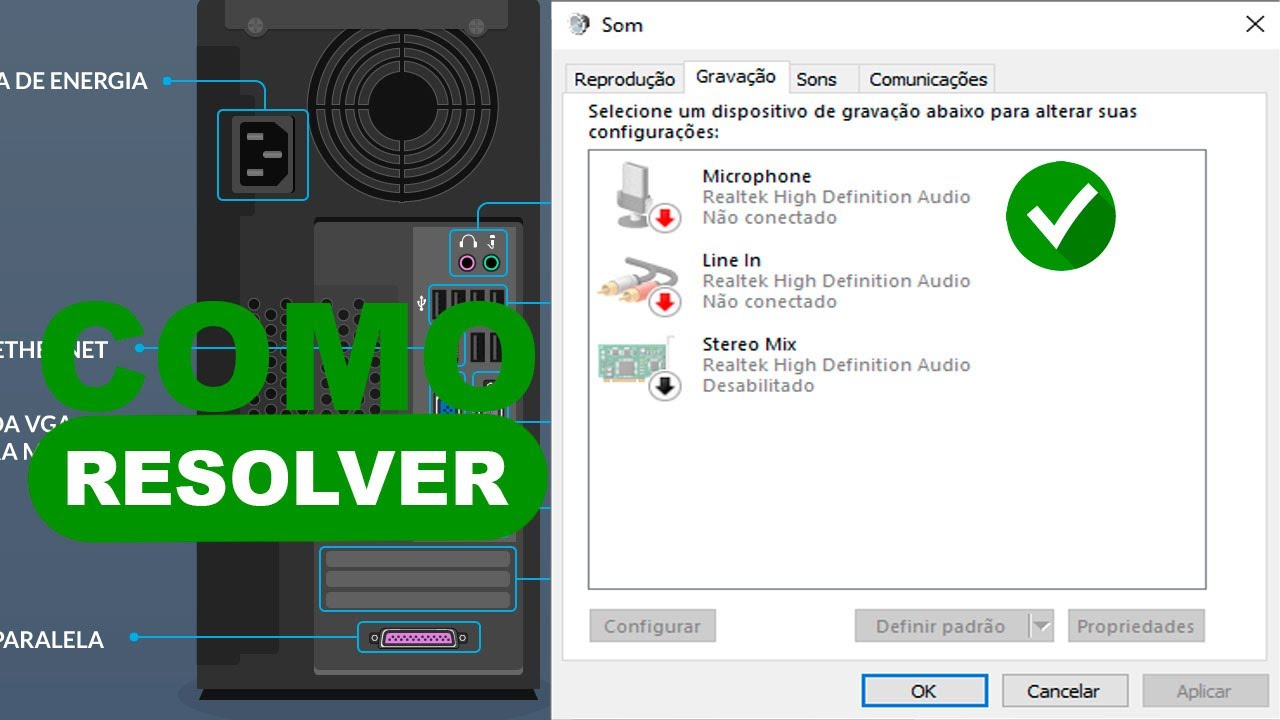Open the Comunicações tab
The height and width of the screenshot is (720, 1280).
pos(928,79)
